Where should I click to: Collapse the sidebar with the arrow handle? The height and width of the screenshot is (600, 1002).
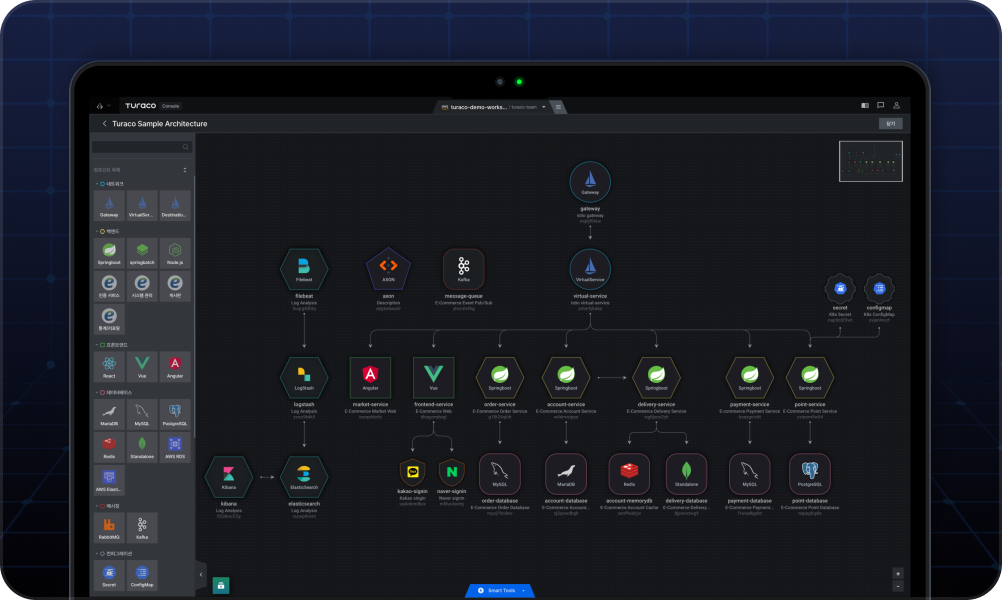tap(201, 575)
